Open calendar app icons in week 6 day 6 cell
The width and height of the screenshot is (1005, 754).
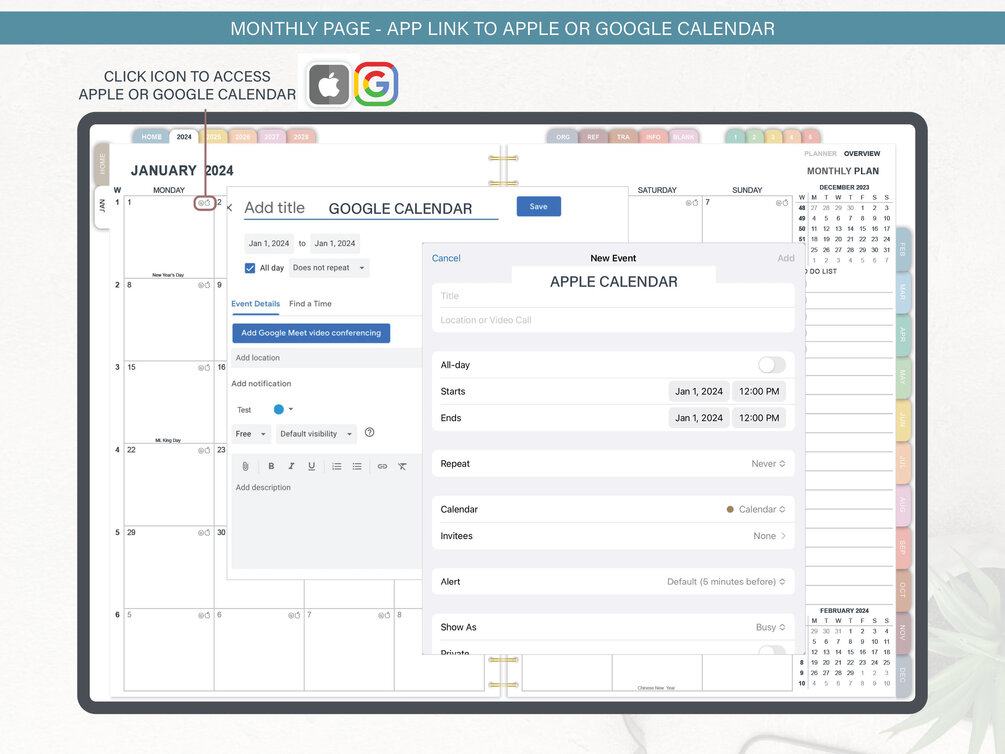click(294, 616)
